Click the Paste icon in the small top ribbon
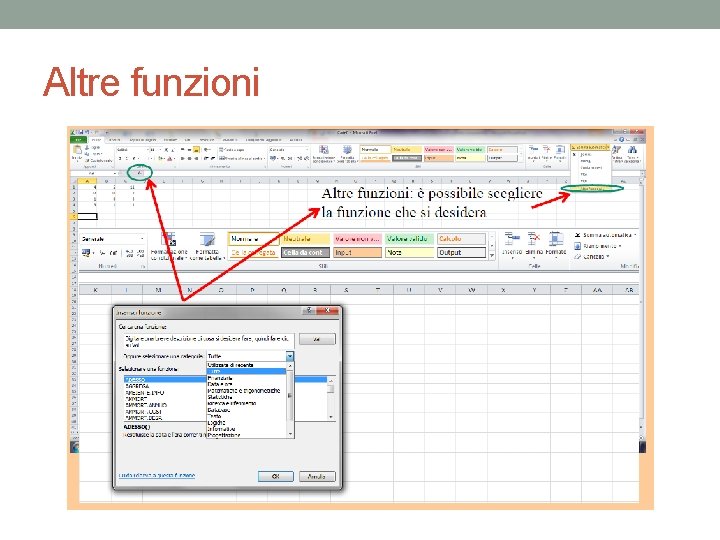Viewport: 720px width, 540px height. (x=77, y=151)
